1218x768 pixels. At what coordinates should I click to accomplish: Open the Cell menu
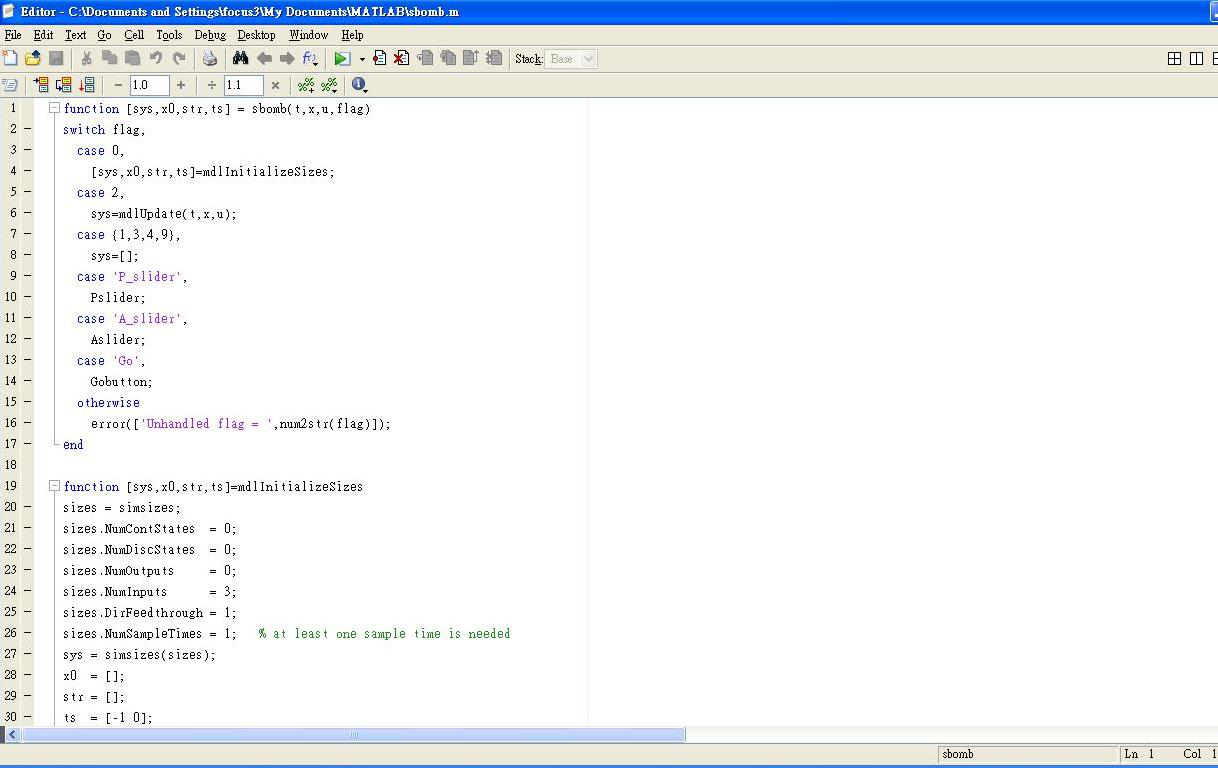pos(134,34)
